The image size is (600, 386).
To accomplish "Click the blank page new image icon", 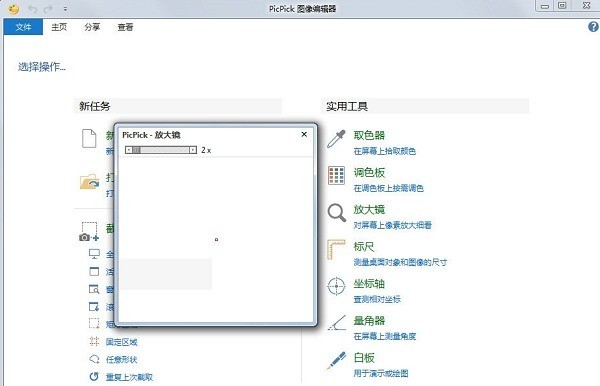I will pos(89,138).
